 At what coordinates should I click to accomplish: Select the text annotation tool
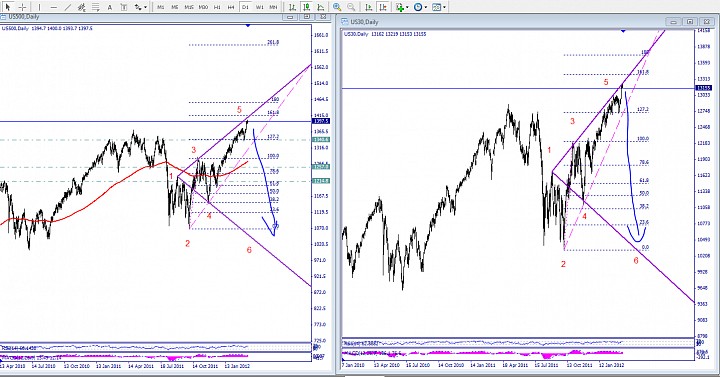[110, 7]
